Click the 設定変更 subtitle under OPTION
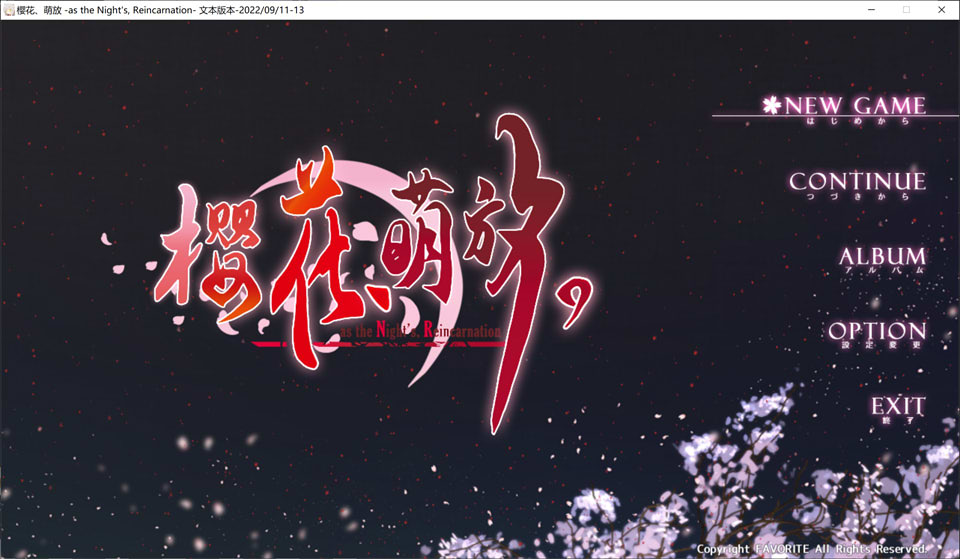This screenshot has width=960, height=559. (879, 347)
